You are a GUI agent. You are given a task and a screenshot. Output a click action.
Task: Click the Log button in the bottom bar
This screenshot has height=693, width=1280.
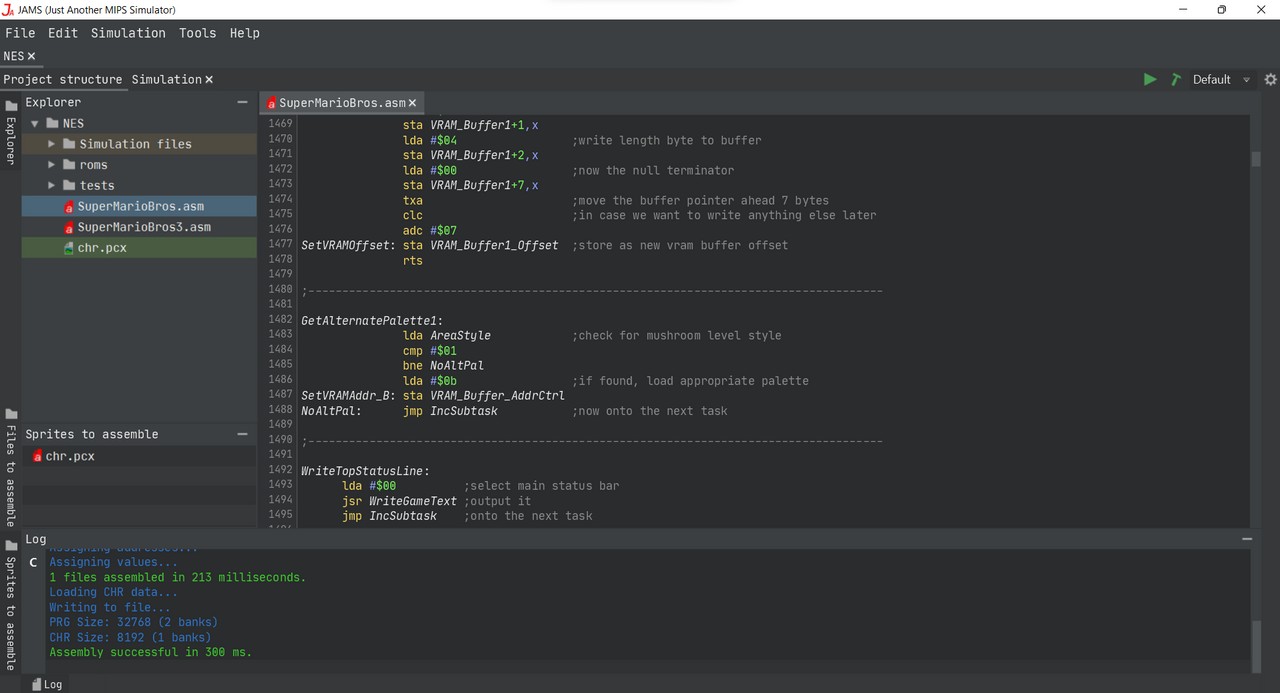click(47, 684)
